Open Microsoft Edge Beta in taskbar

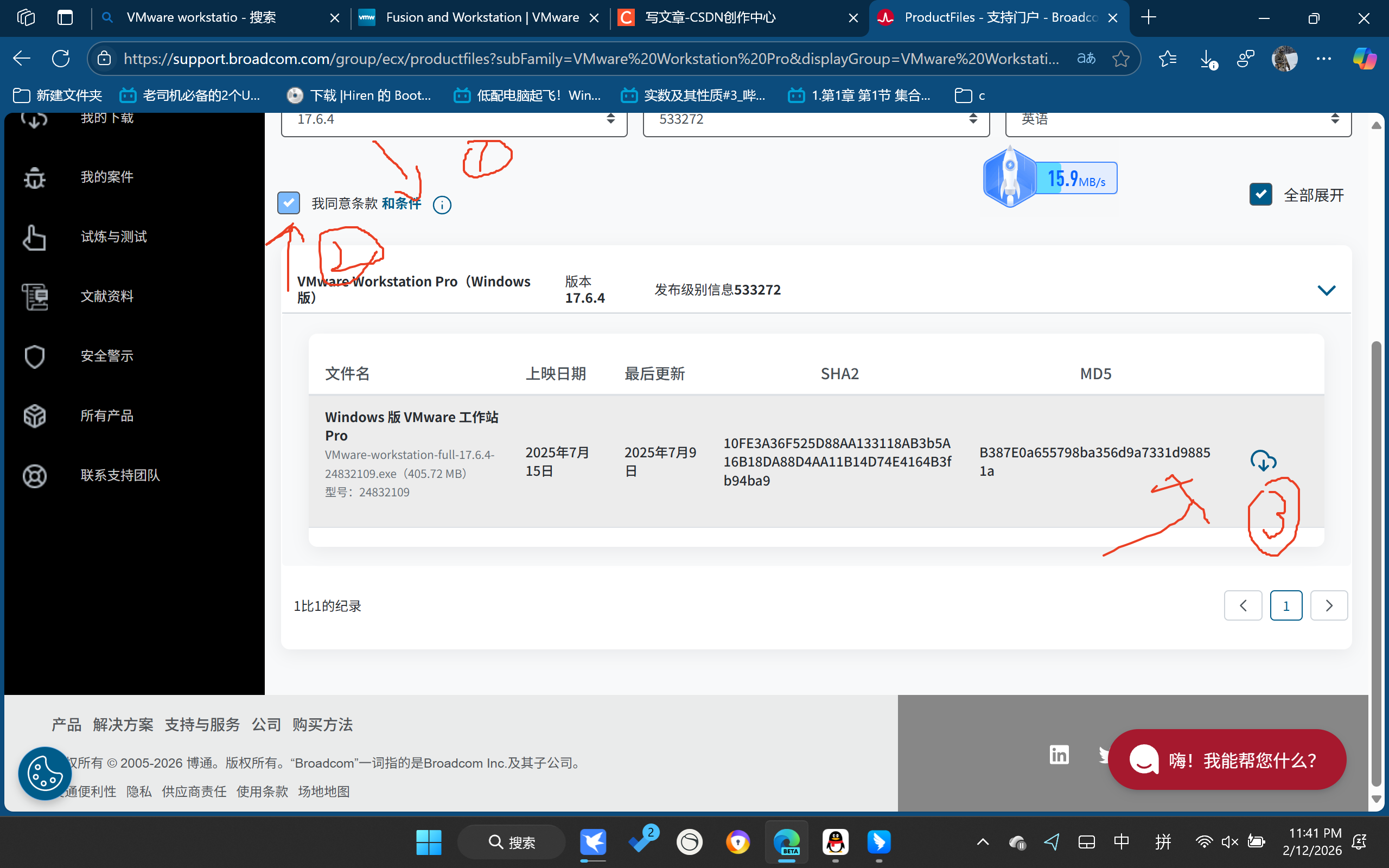(786, 842)
